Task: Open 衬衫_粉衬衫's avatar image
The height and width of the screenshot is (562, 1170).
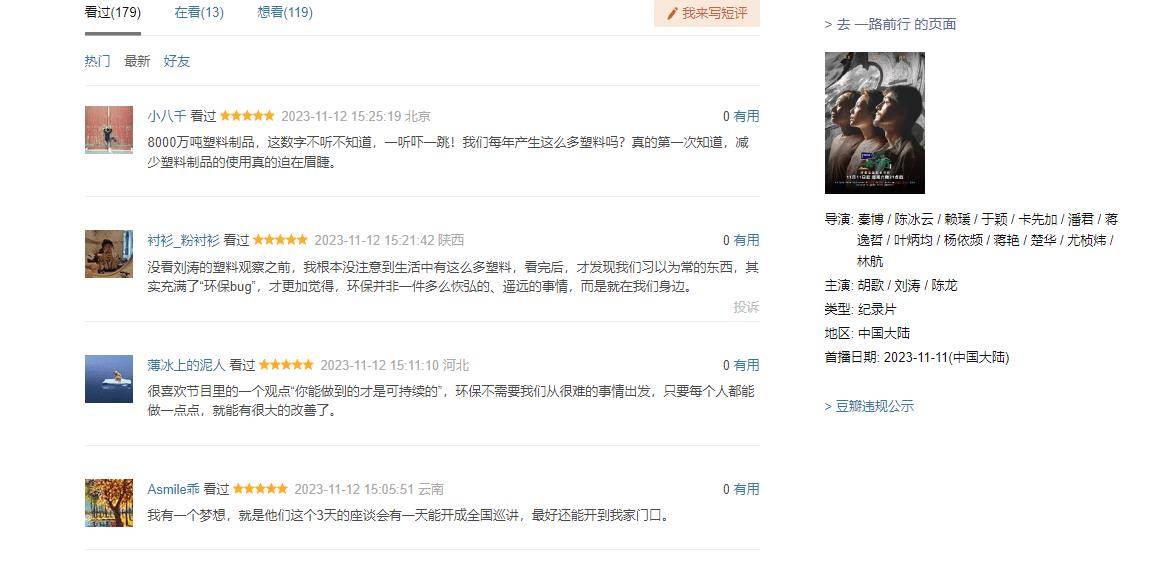Action: pyautogui.click(x=109, y=254)
